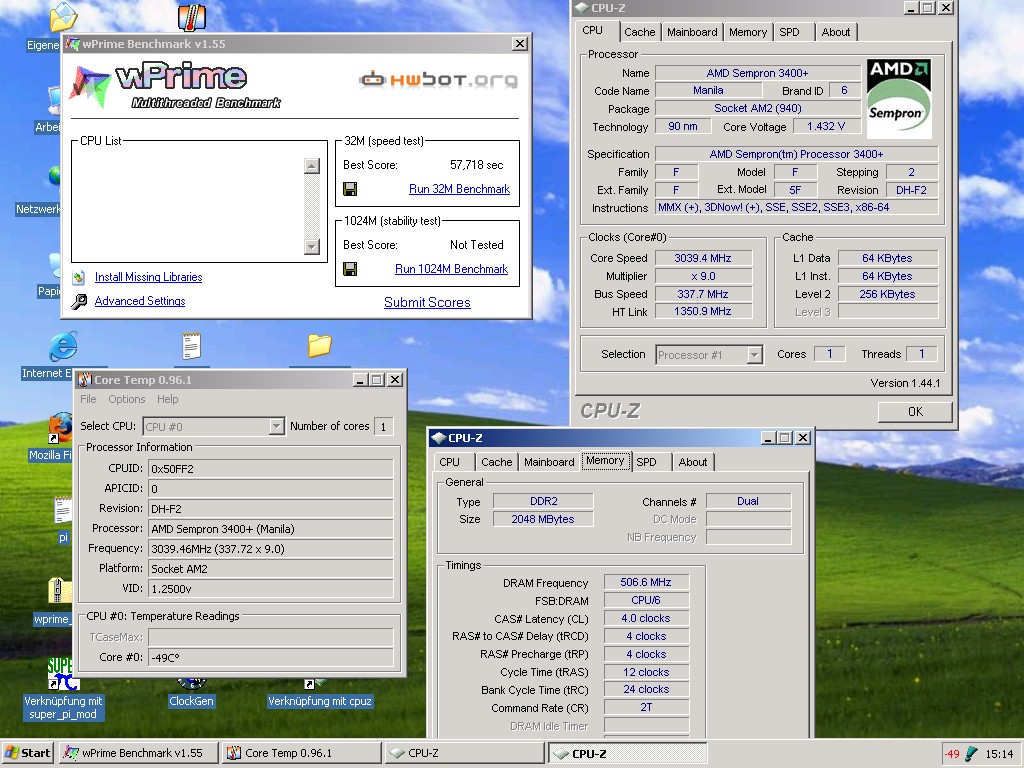
Task: Click the Start button
Action: [28, 753]
